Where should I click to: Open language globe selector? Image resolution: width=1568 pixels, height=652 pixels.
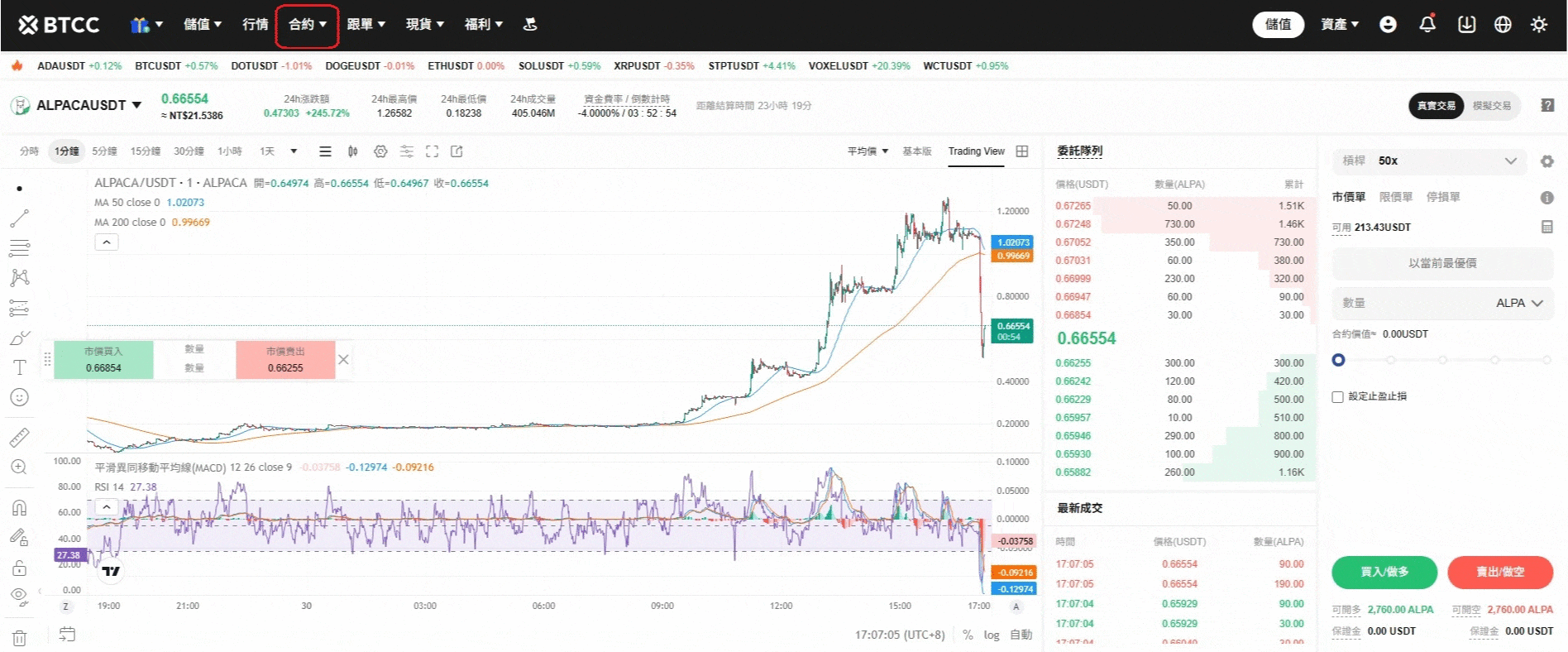point(1503,24)
